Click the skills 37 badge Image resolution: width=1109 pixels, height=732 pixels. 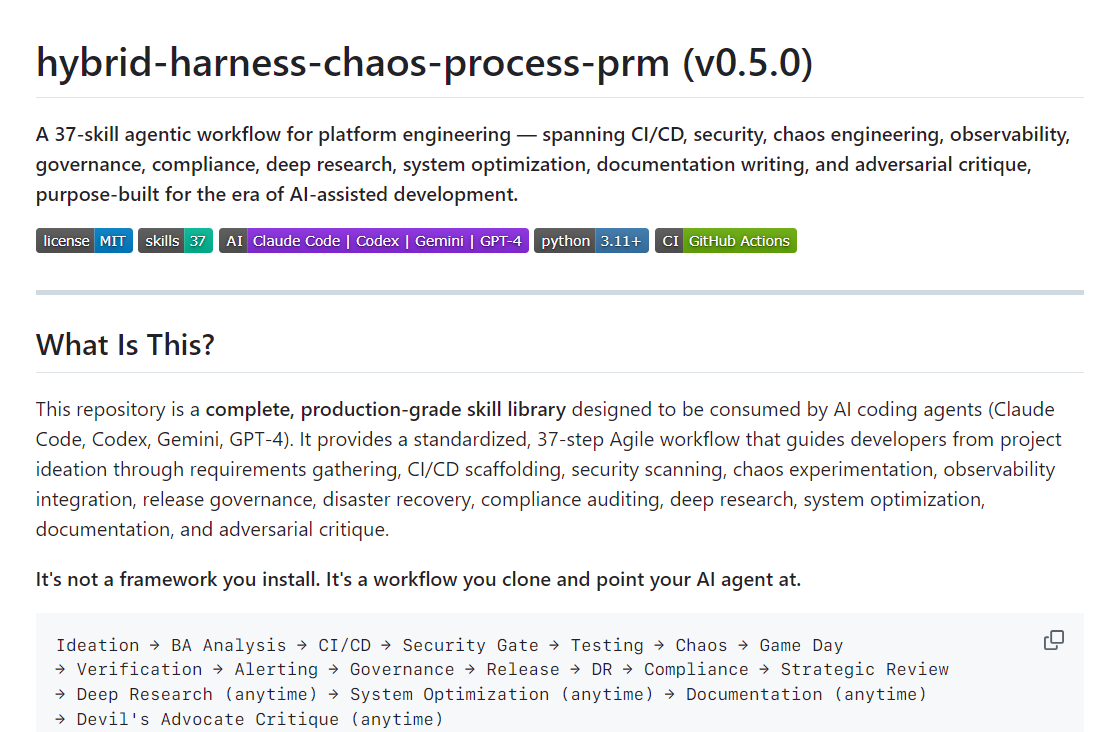coord(175,240)
